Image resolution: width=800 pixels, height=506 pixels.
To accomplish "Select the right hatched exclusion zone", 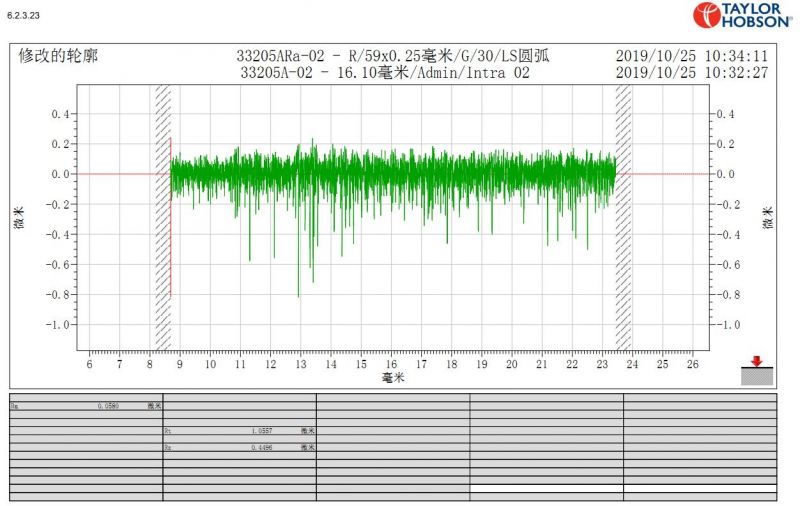I will tap(623, 217).
